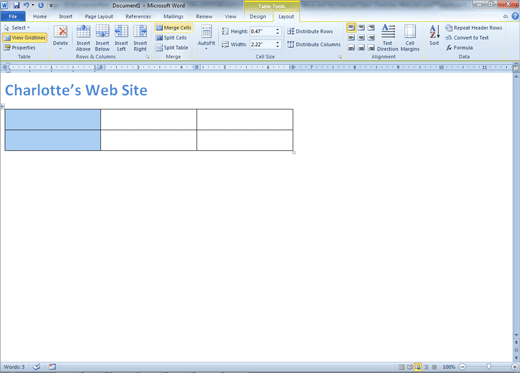Image resolution: width=520 pixels, height=373 pixels.
Task: Click the zoom slider in the status bar
Action: pyautogui.click(x=488, y=367)
